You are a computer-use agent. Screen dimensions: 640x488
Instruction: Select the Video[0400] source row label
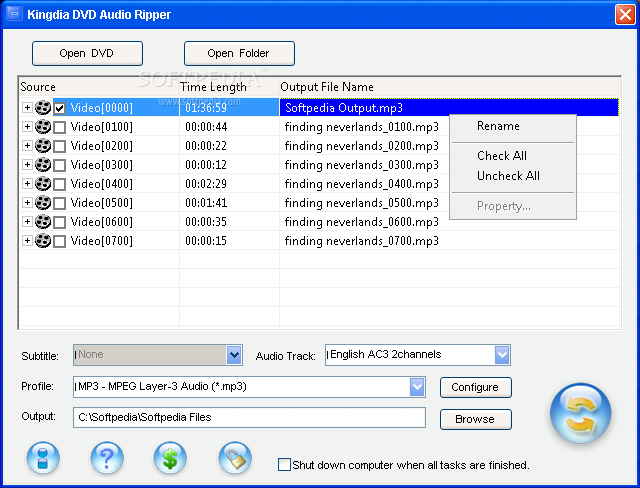[x=102, y=184]
